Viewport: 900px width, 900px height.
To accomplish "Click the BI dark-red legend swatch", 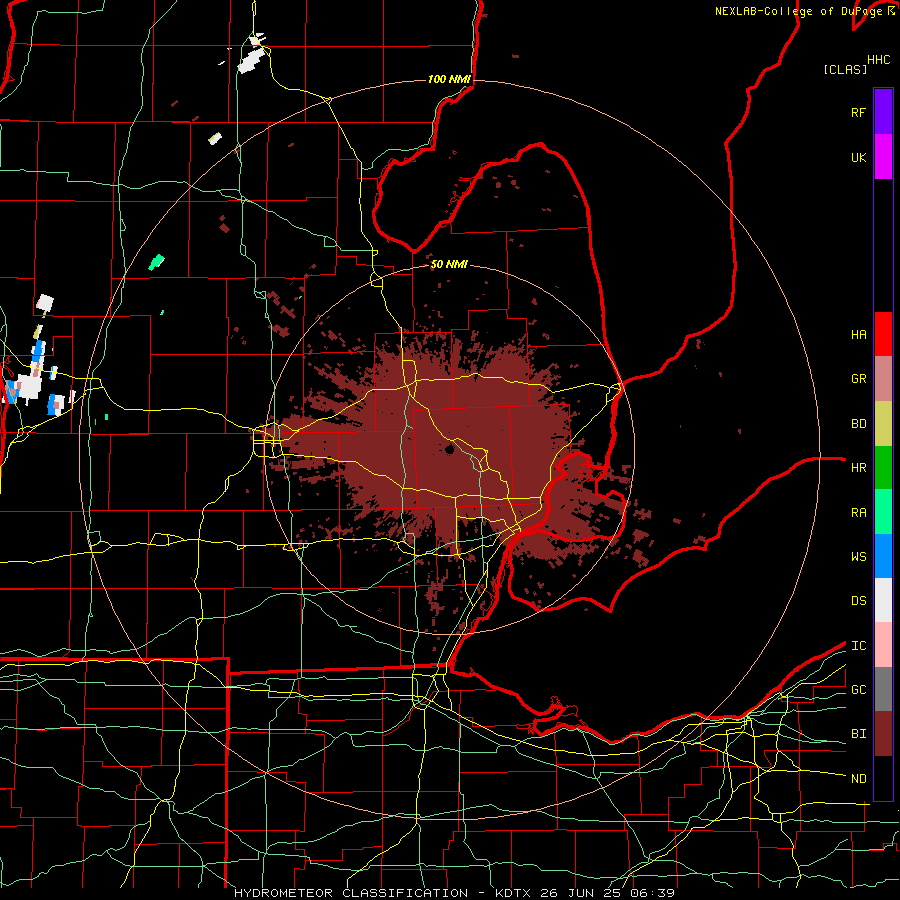I will tap(883, 734).
